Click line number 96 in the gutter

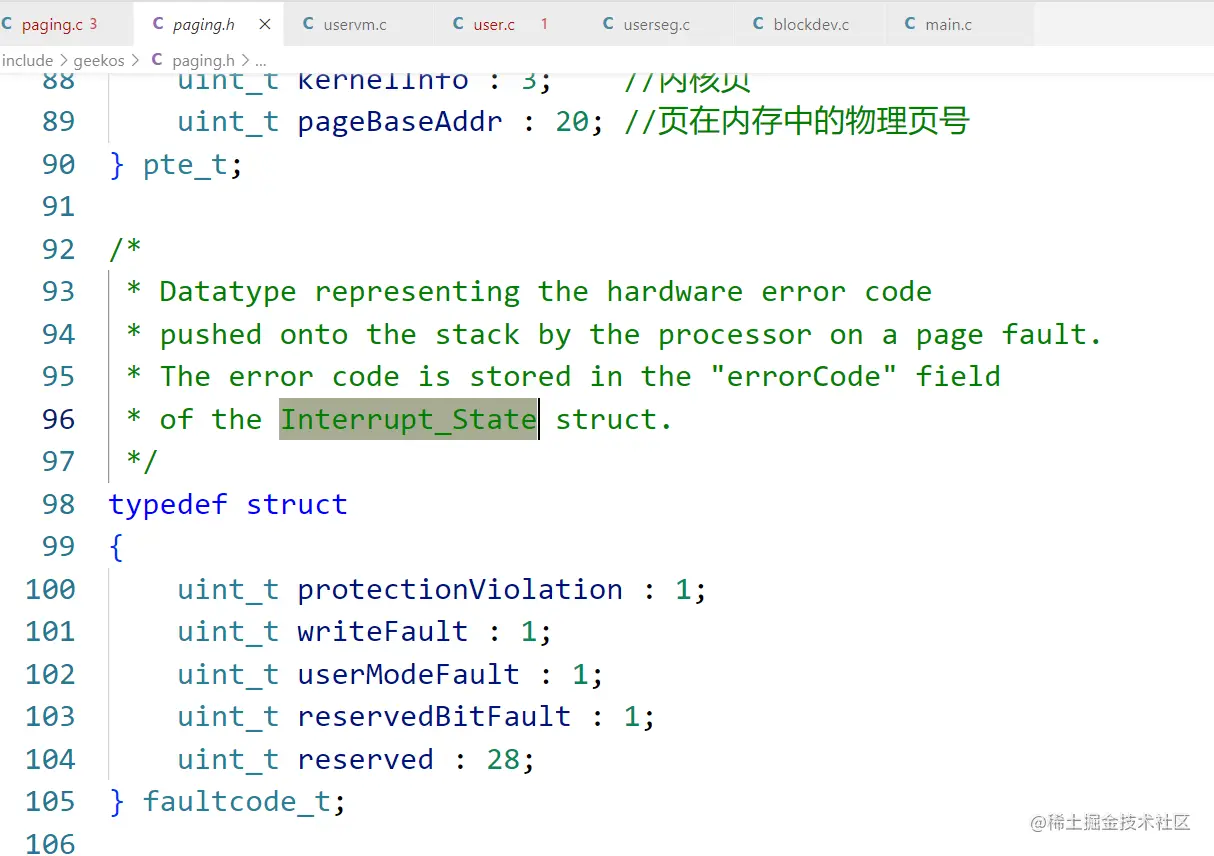point(58,419)
